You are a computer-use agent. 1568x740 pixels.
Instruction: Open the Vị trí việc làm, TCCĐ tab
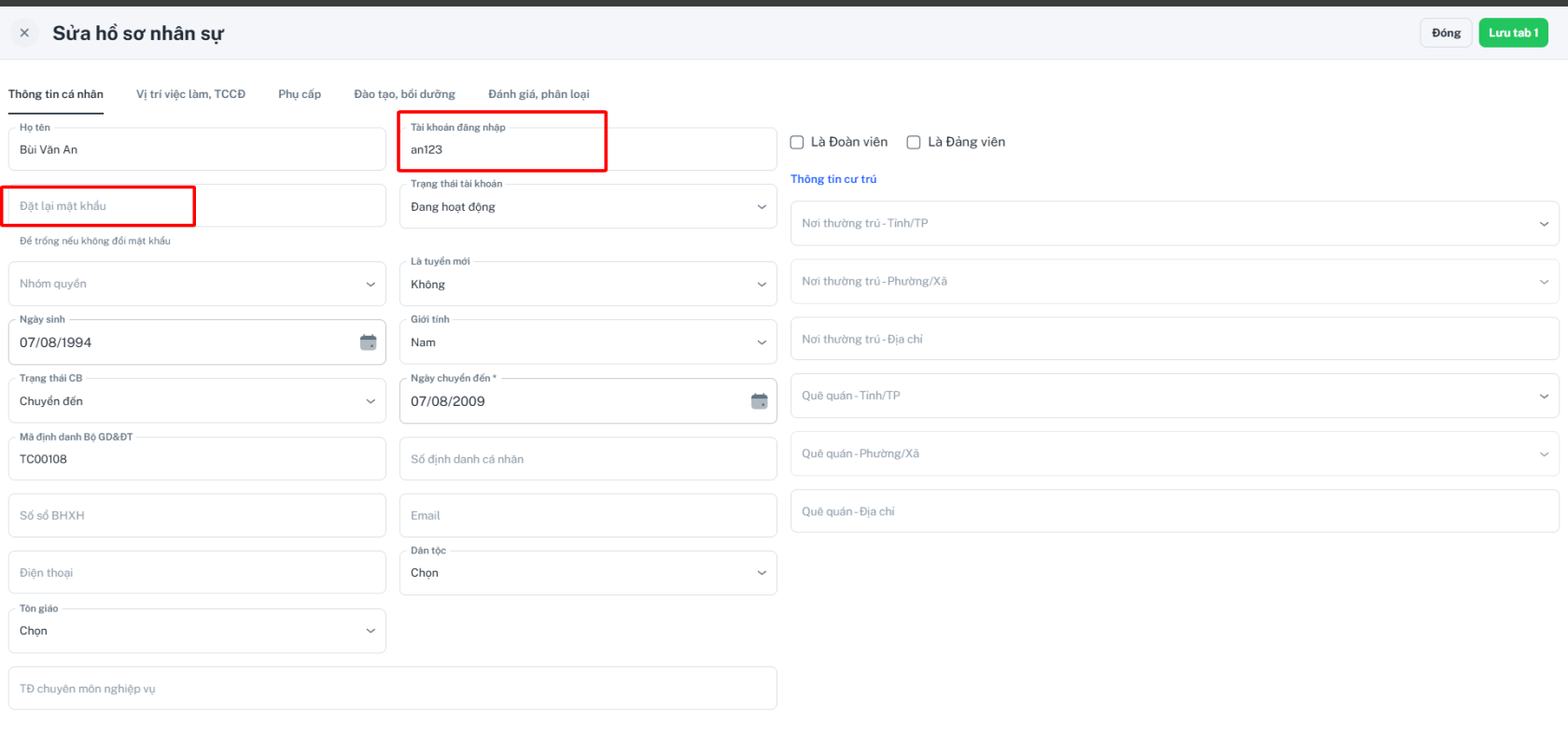[x=190, y=94]
